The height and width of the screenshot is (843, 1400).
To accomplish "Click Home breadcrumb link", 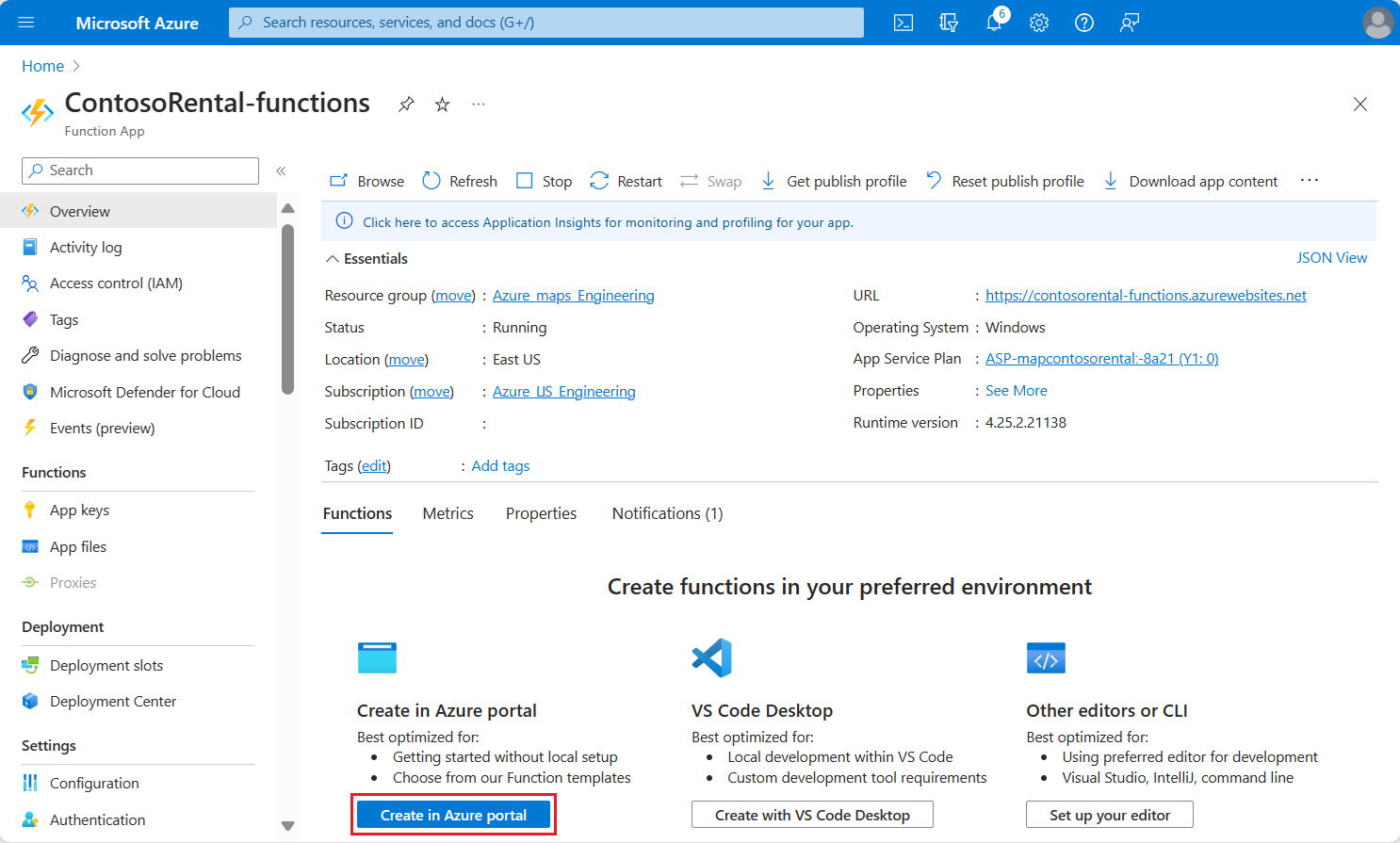I will 42,66.
